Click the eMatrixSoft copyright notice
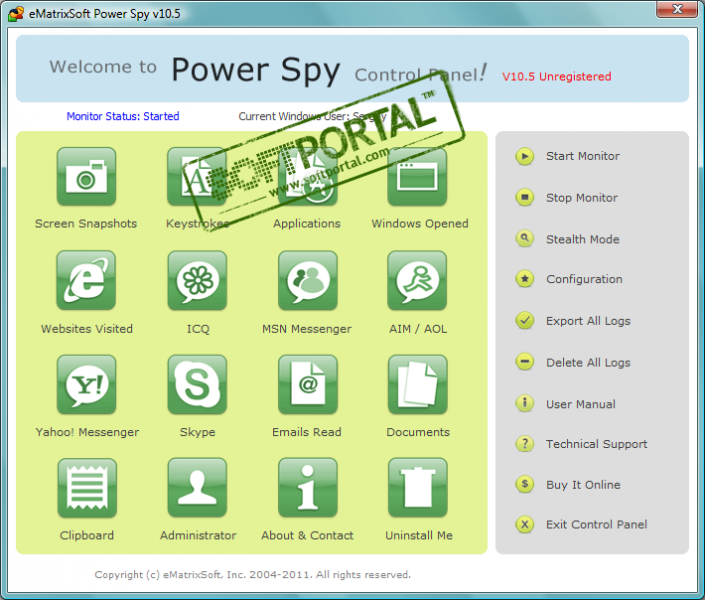This screenshot has height=600, width=705. tap(252, 574)
